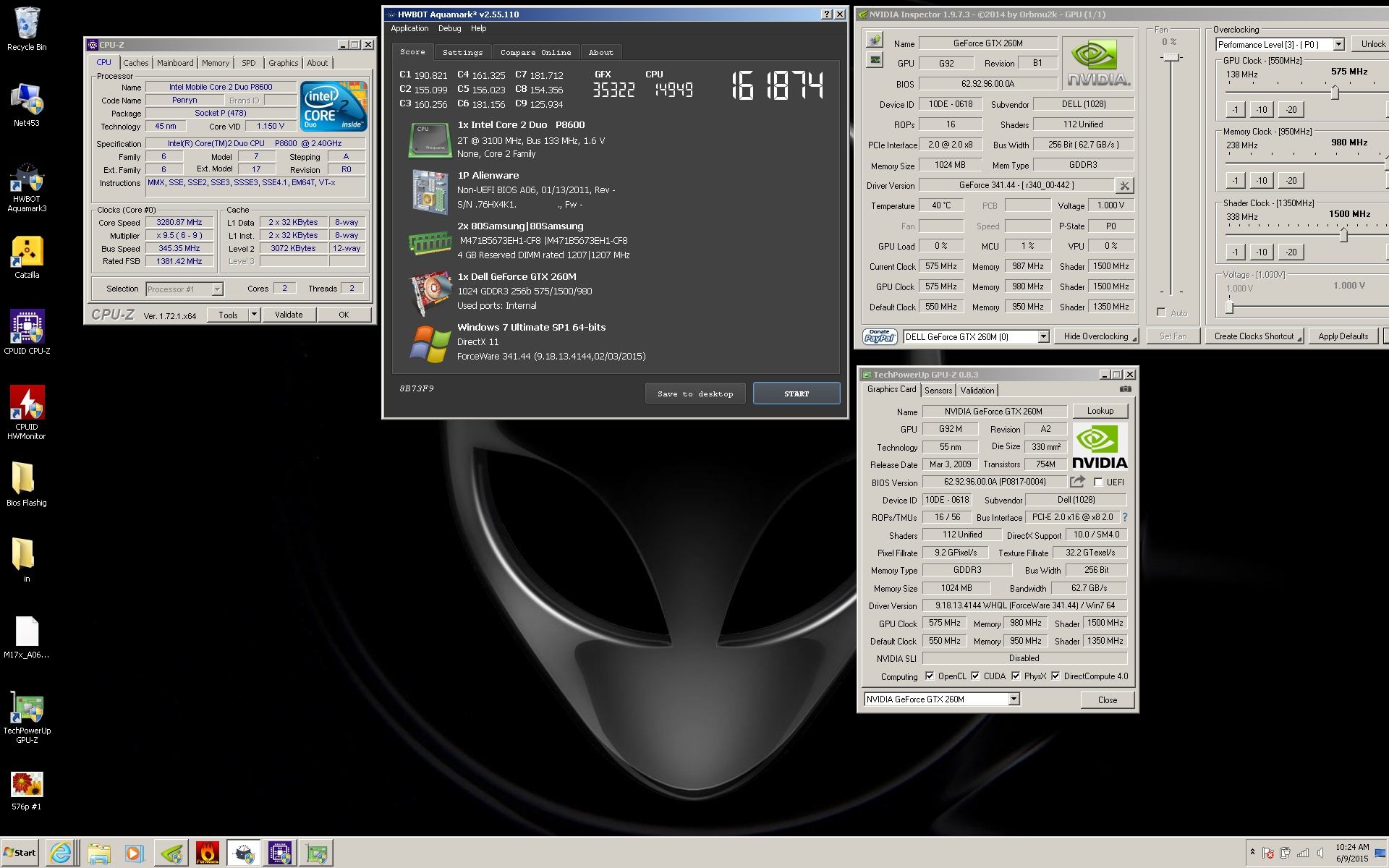
Task: Open 576p #1 image on desktop
Action: 27,790
